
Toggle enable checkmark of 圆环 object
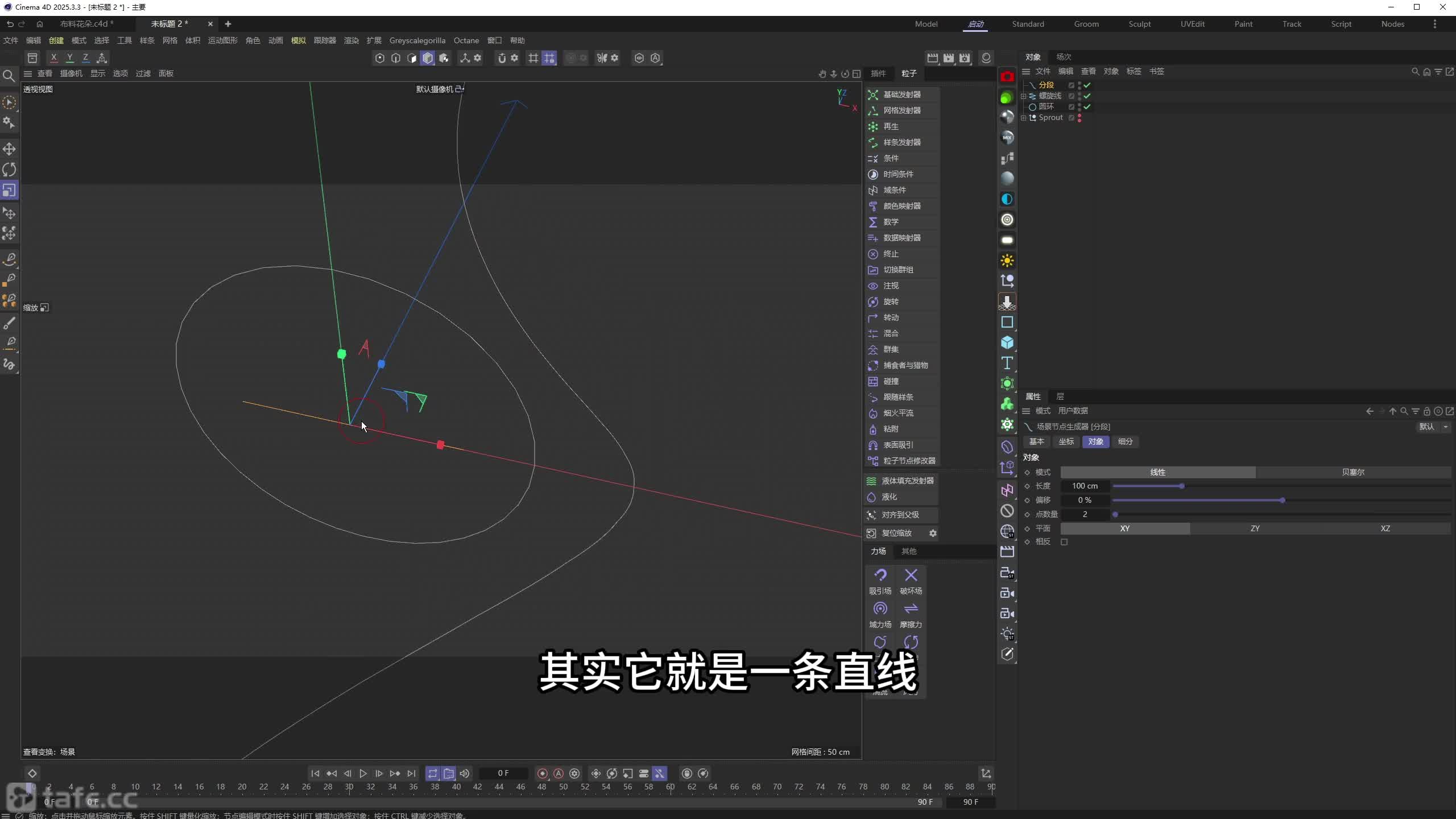point(1087,107)
